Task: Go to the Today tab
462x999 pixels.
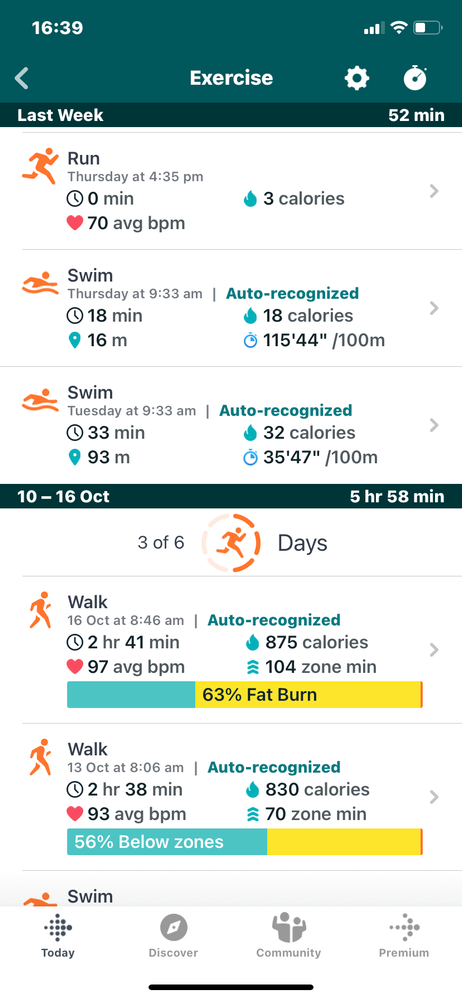Action: (x=58, y=936)
